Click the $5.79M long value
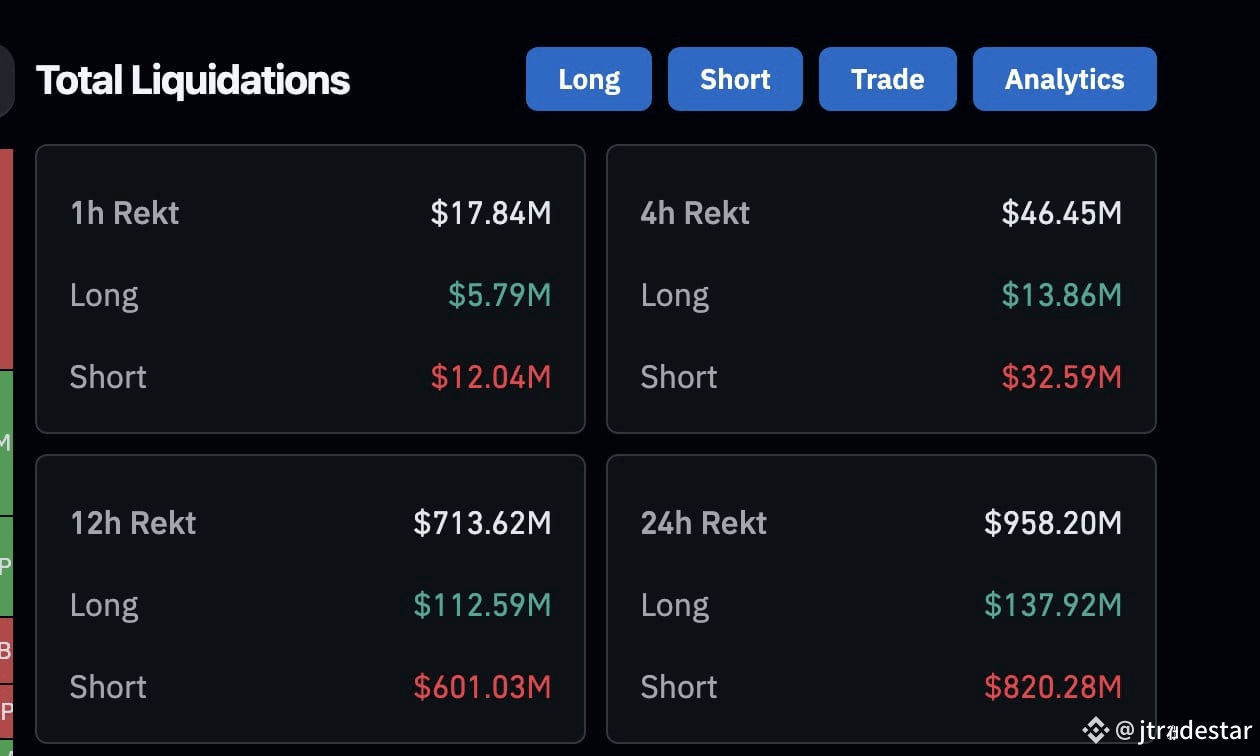This screenshot has height=756, width=1260. 499,295
